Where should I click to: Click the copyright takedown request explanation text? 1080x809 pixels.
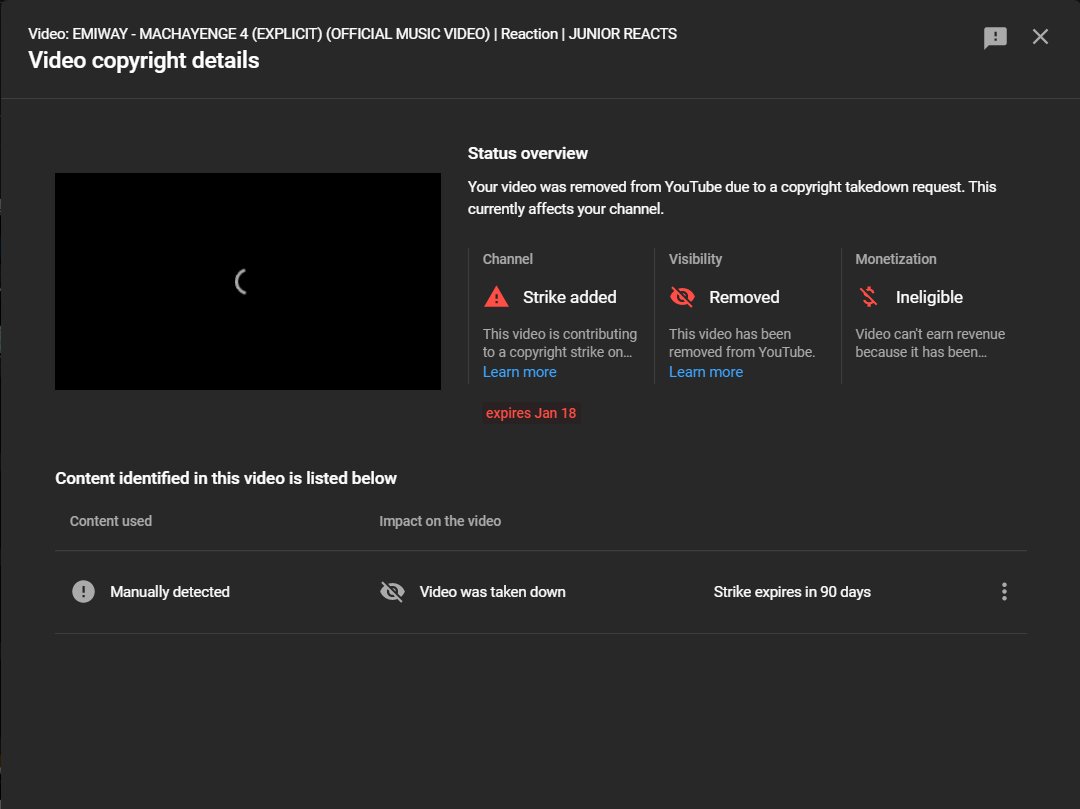point(731,198)
